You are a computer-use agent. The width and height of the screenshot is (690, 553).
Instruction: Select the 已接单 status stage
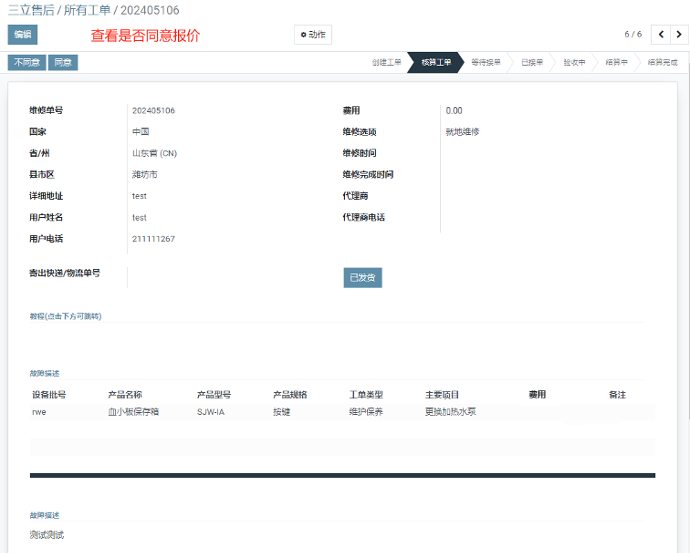click(x=532, y=62)
